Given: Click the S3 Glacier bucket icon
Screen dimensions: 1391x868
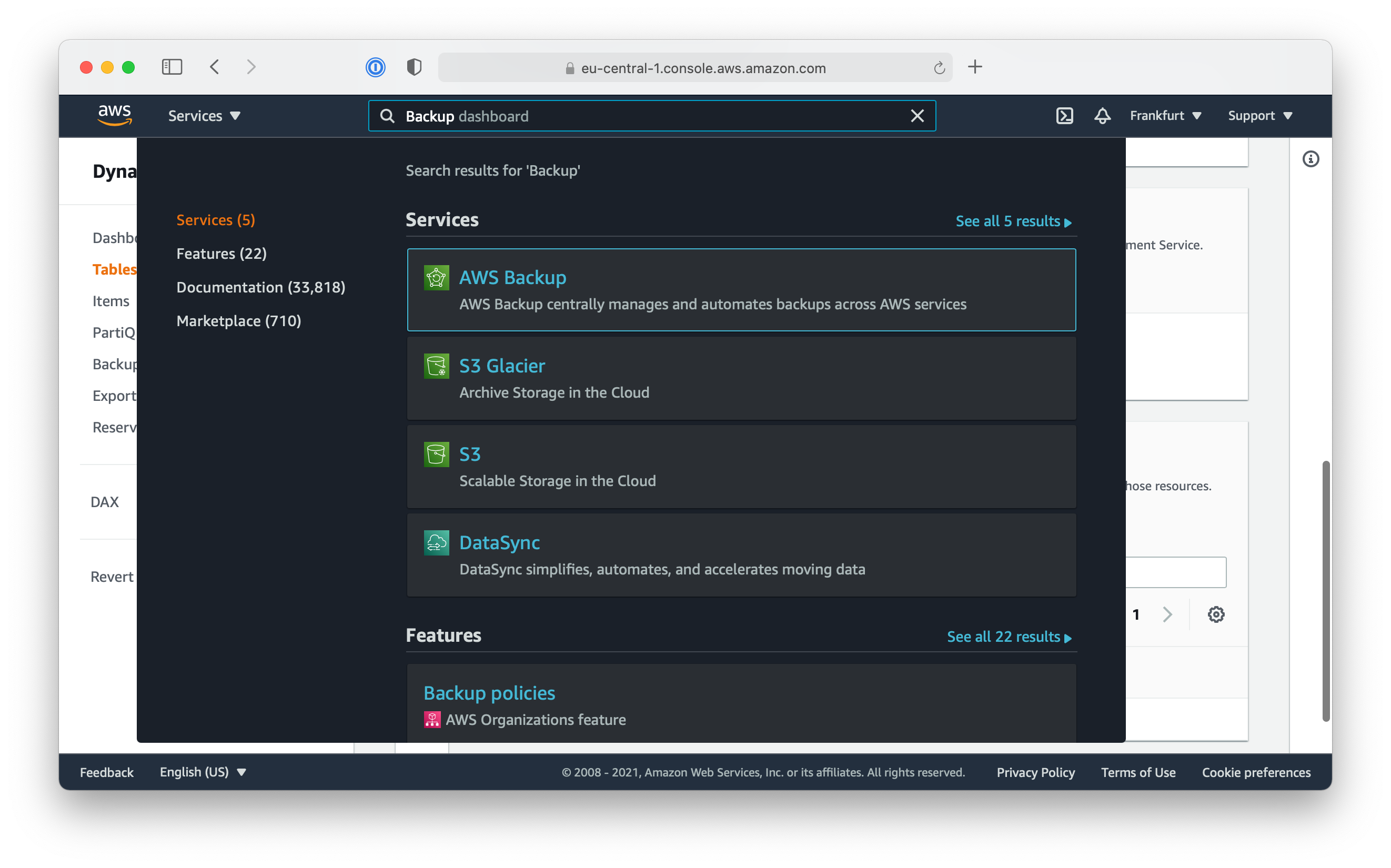Looking at the screenshot, I should pos(436,366).
